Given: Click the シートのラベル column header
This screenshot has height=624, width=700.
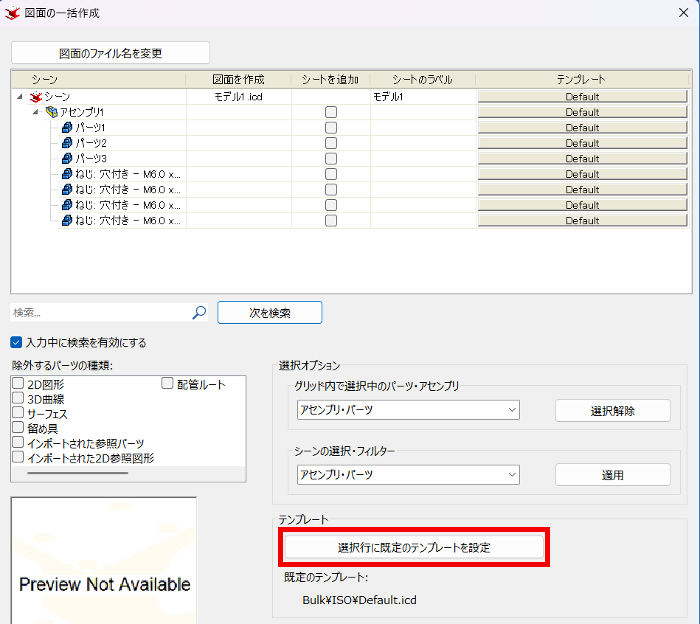Looking at the screenshot, I should [423, 79].
